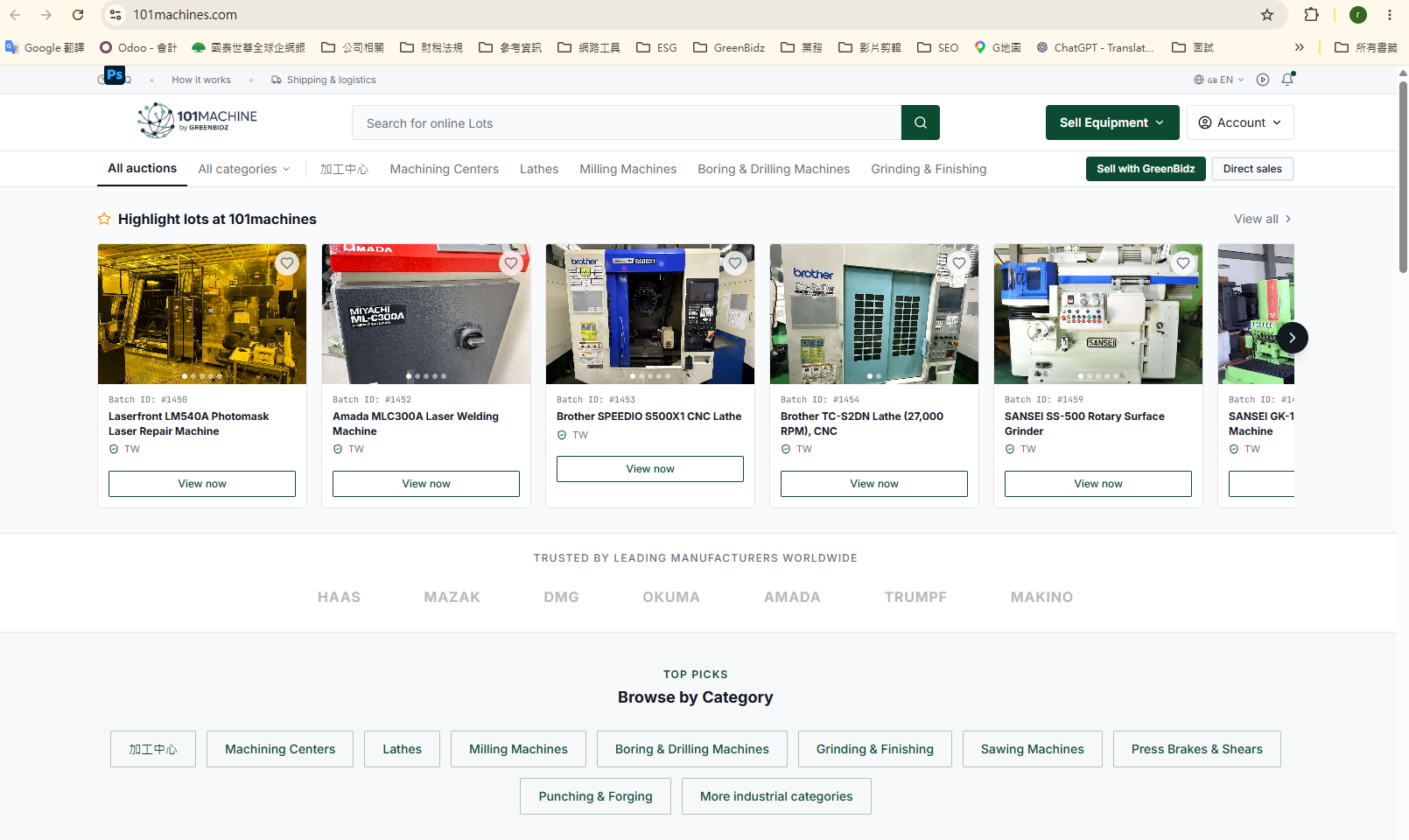
Task: Open the Account dropdown menu
Action: [x=1240, y=122]
